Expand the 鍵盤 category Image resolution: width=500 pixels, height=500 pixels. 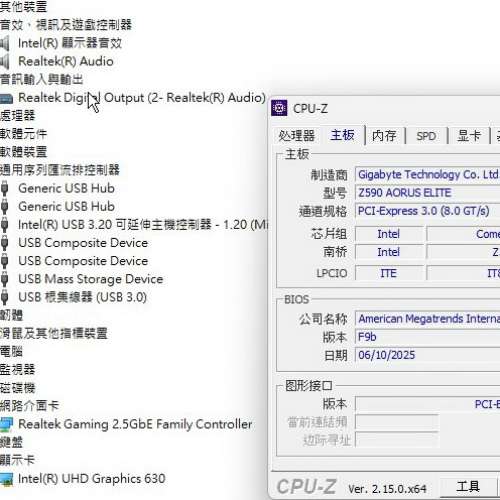11,442
